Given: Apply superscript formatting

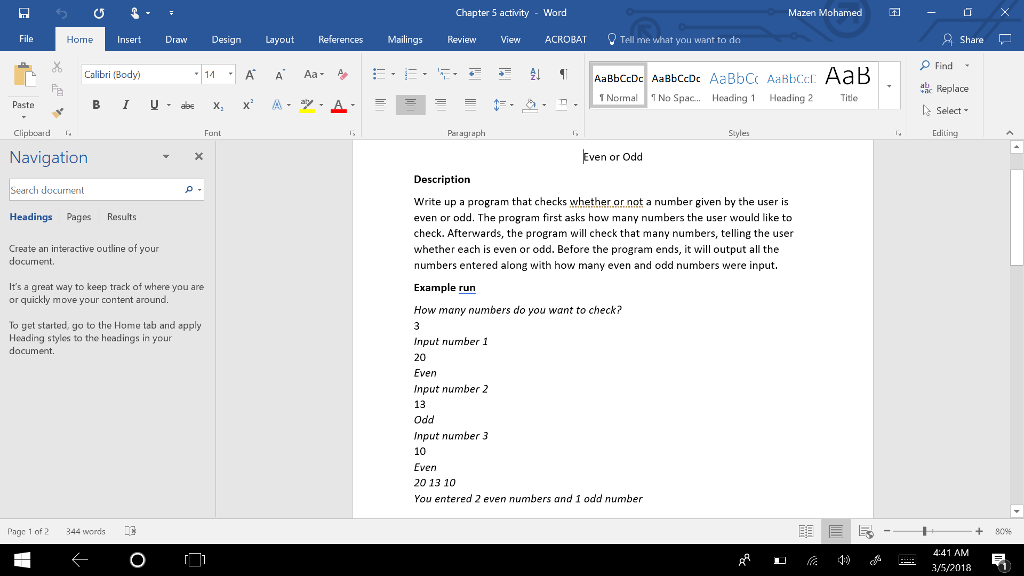Looking at the screenshot, I should [247, 104].
